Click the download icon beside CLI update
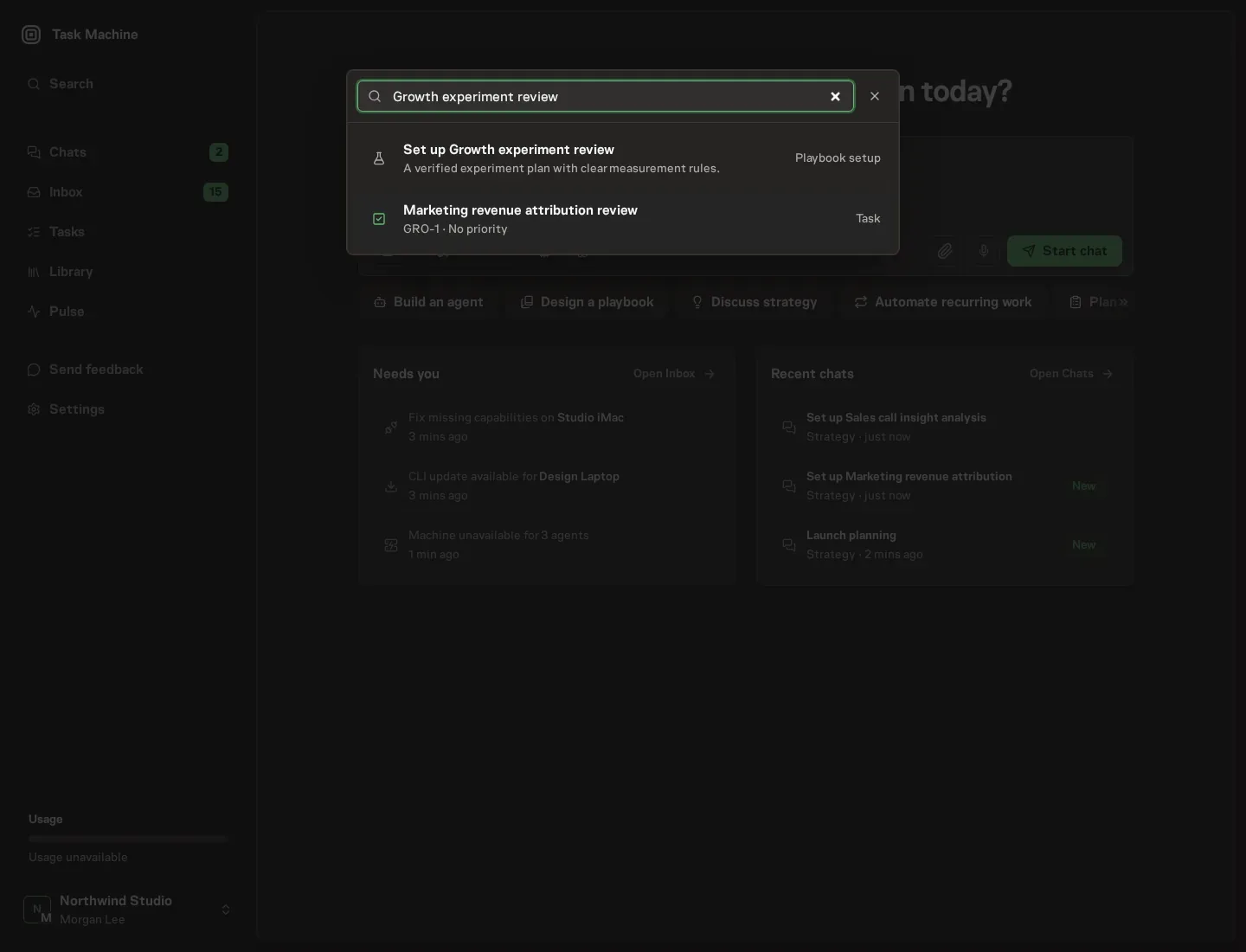The height and width of the screenshot is (952, 1246). [x=391, y=486]
